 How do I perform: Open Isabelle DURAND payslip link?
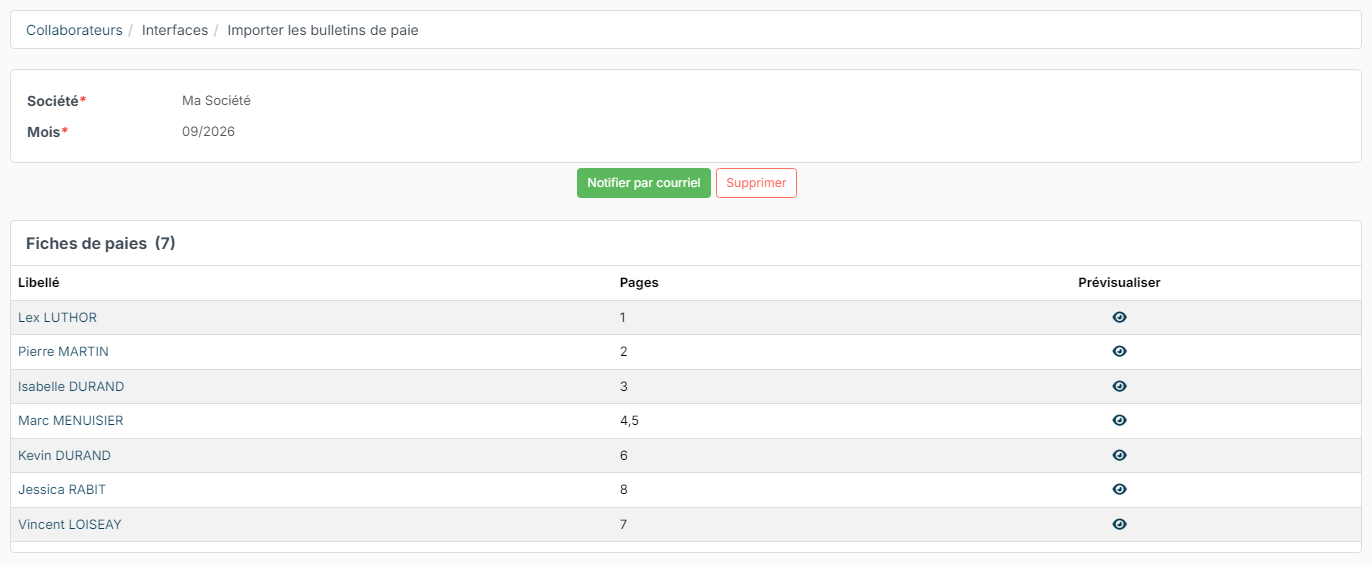(71, 386)
